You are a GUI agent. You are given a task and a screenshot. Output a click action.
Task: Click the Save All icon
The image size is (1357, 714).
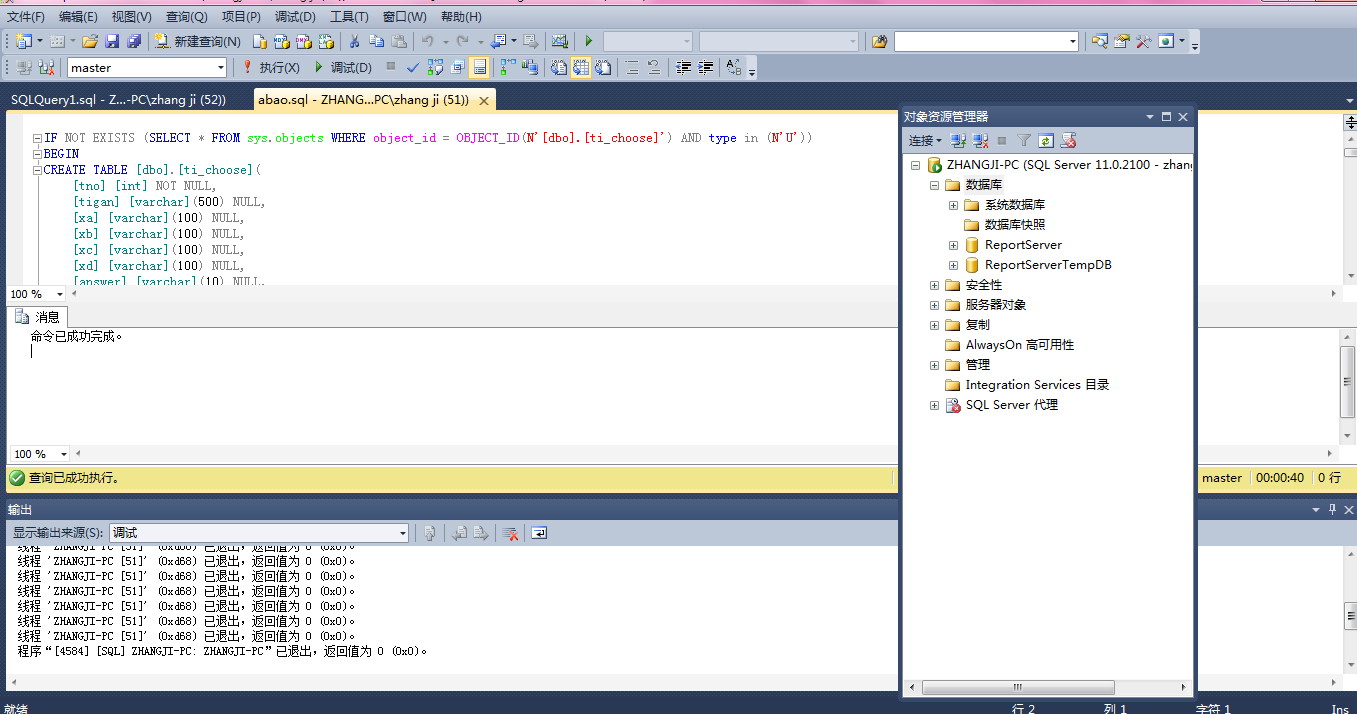tap(134, 41)
